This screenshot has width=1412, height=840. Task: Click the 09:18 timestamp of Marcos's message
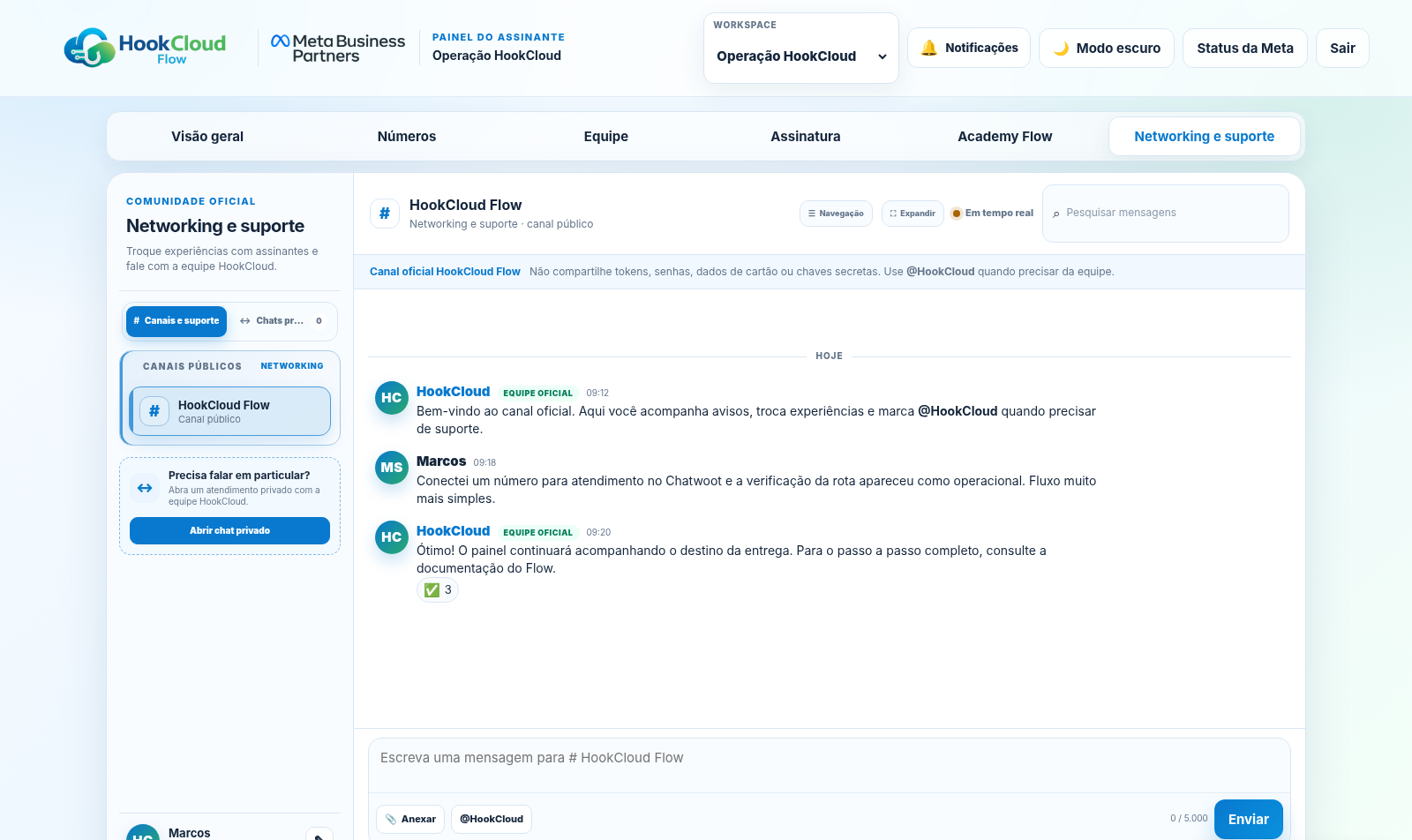484,462
